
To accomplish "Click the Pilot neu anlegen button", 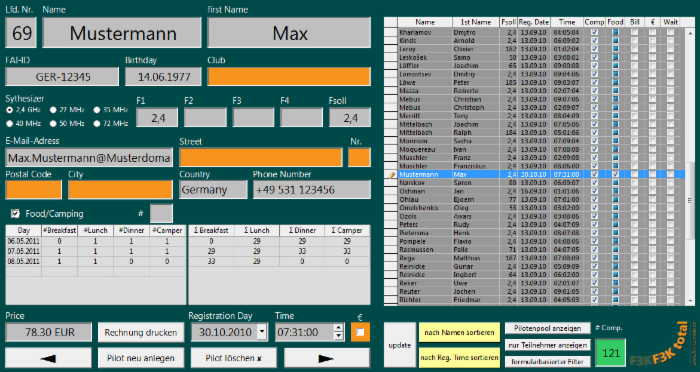I will 141,358.
